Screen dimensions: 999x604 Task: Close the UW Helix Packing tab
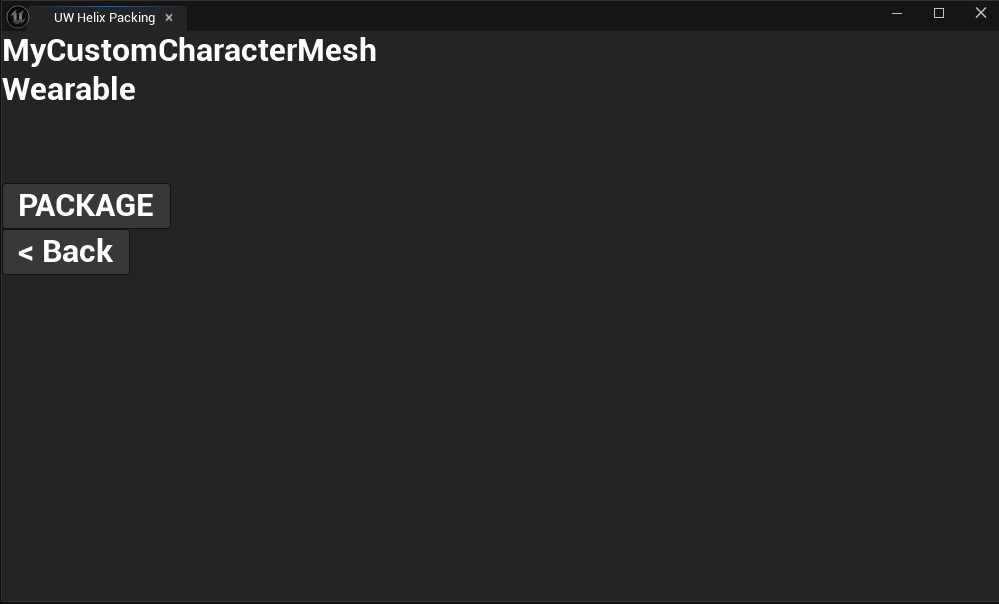(169, 18)
